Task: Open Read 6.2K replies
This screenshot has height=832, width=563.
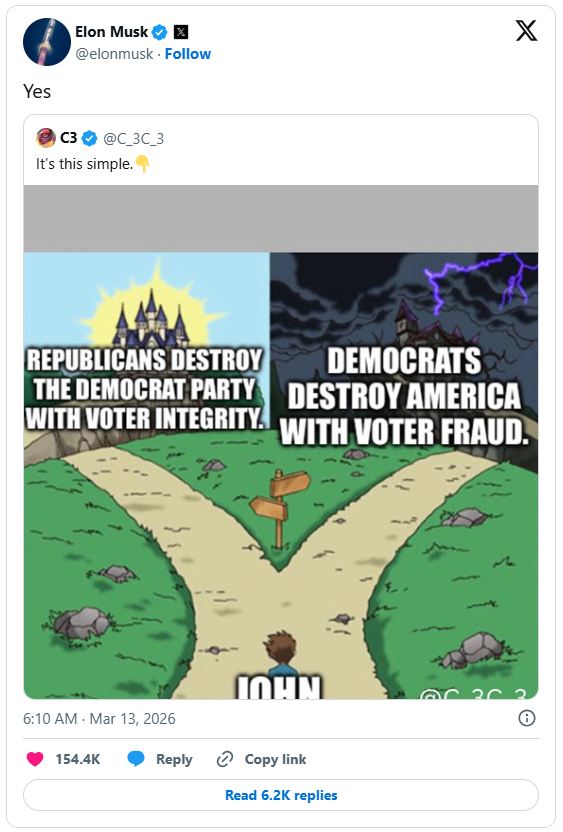Action: (x=281, y=795)
